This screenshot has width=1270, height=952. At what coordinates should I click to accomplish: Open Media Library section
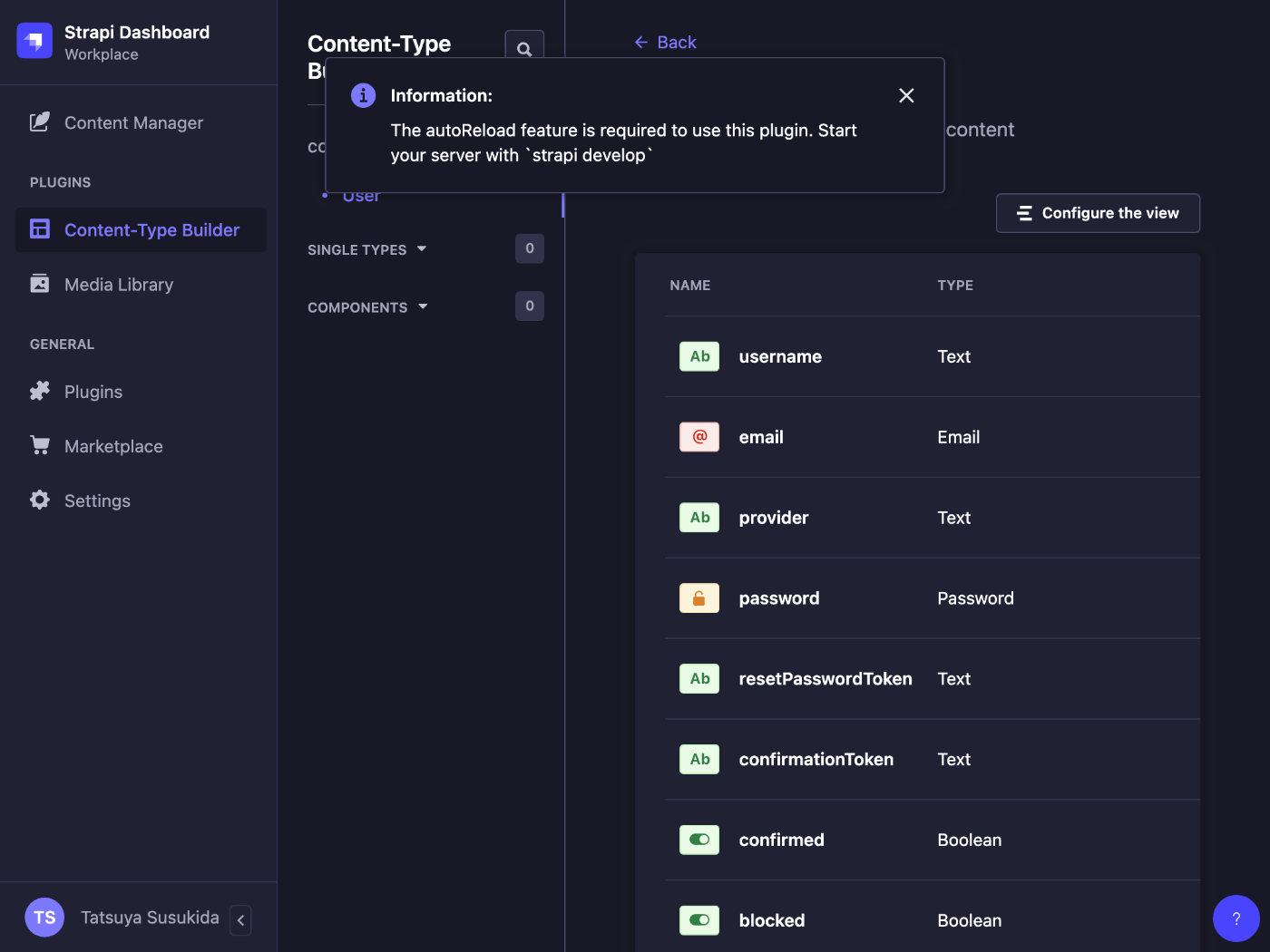click(x=119, y=284)
